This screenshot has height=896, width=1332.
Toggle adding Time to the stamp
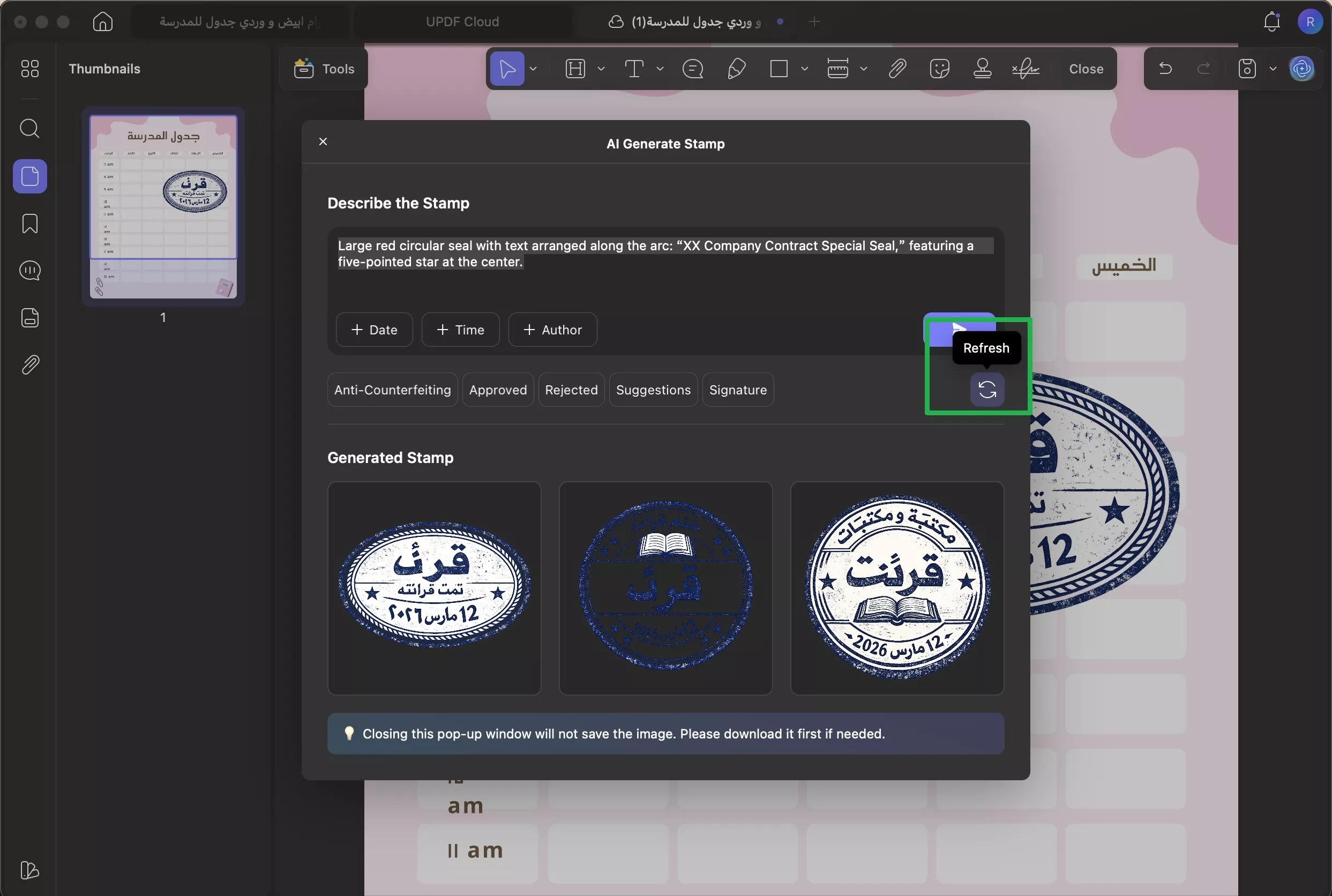460,330
